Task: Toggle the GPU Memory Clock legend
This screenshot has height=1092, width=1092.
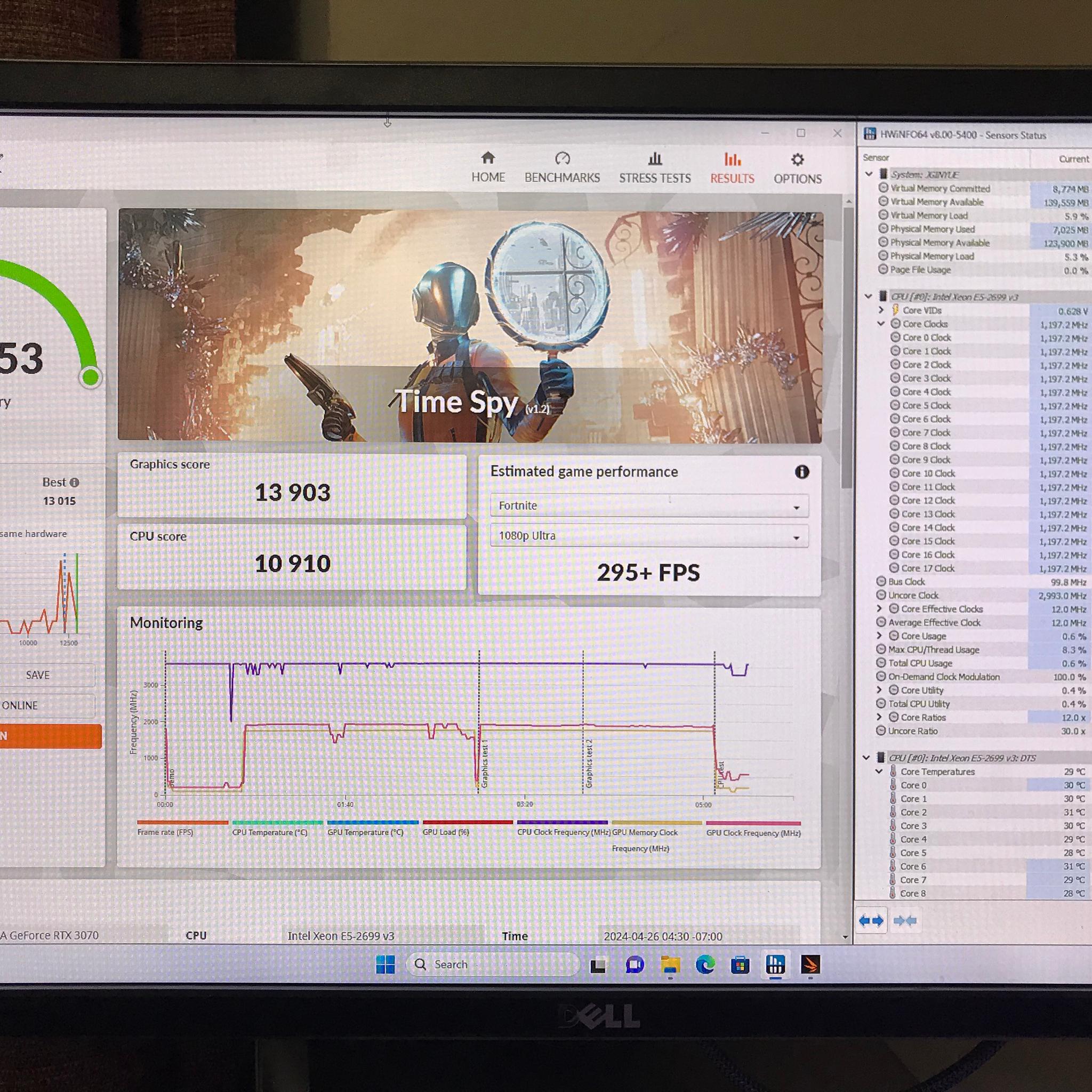Action: coord(657,836)
